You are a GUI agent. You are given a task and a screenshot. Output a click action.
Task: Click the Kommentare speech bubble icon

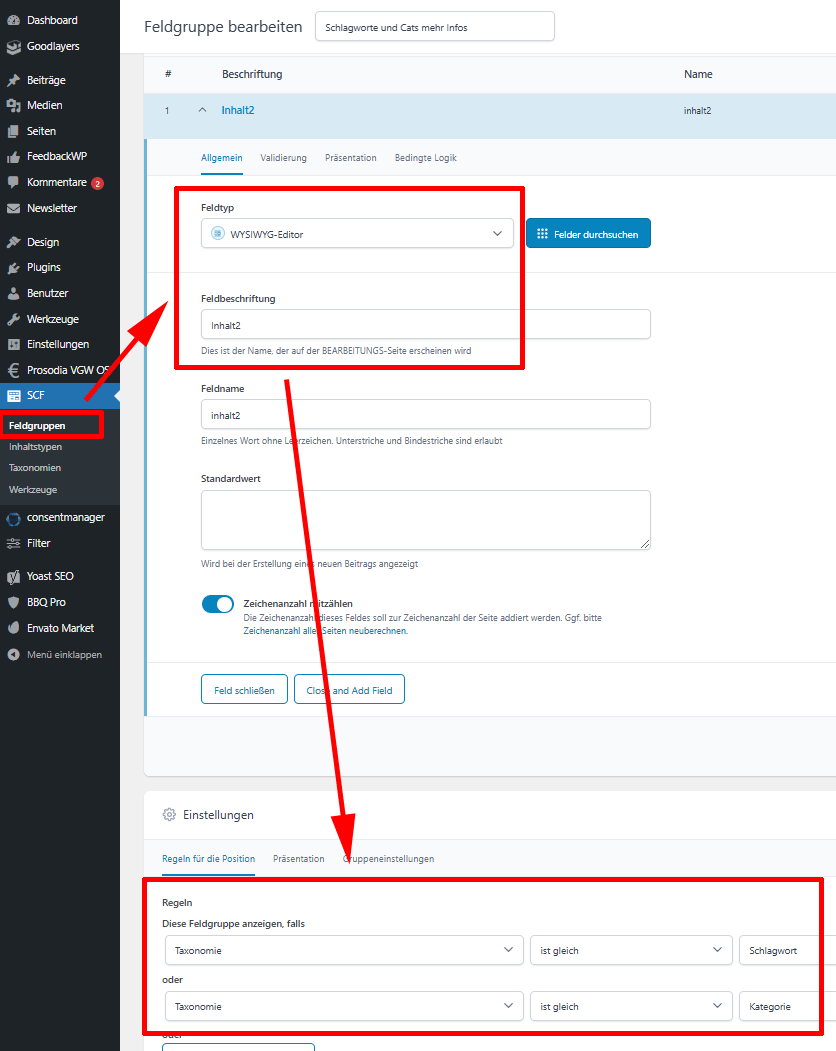(13, 183)
